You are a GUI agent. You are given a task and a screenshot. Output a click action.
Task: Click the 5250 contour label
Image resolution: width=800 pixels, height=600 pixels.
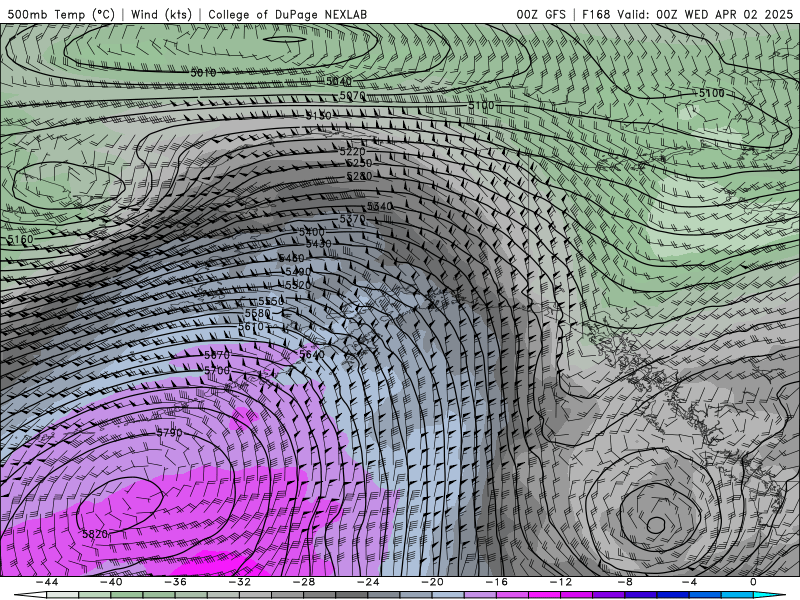pos(359,163)
